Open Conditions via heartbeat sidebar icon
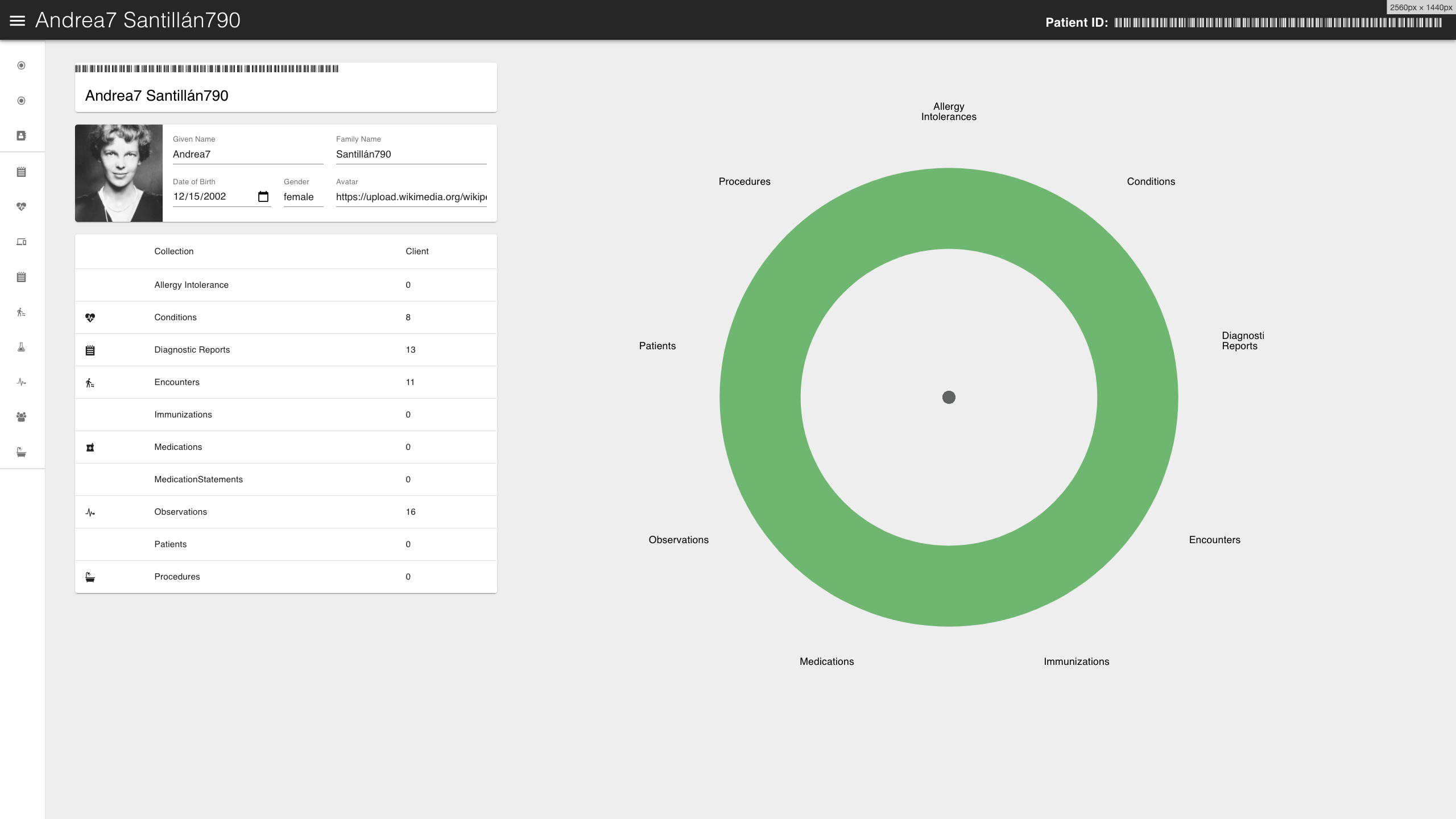Screen dimensions: 1456x819 point(21,206)
